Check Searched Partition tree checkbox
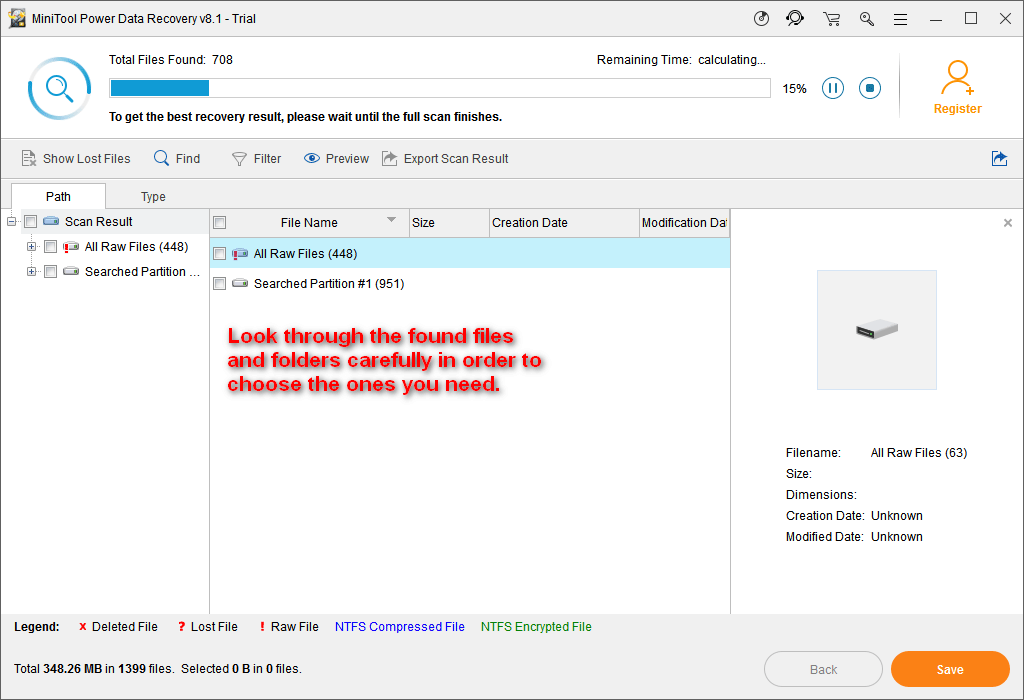The width and height of the screenshot is (1024, 700). 50,272
